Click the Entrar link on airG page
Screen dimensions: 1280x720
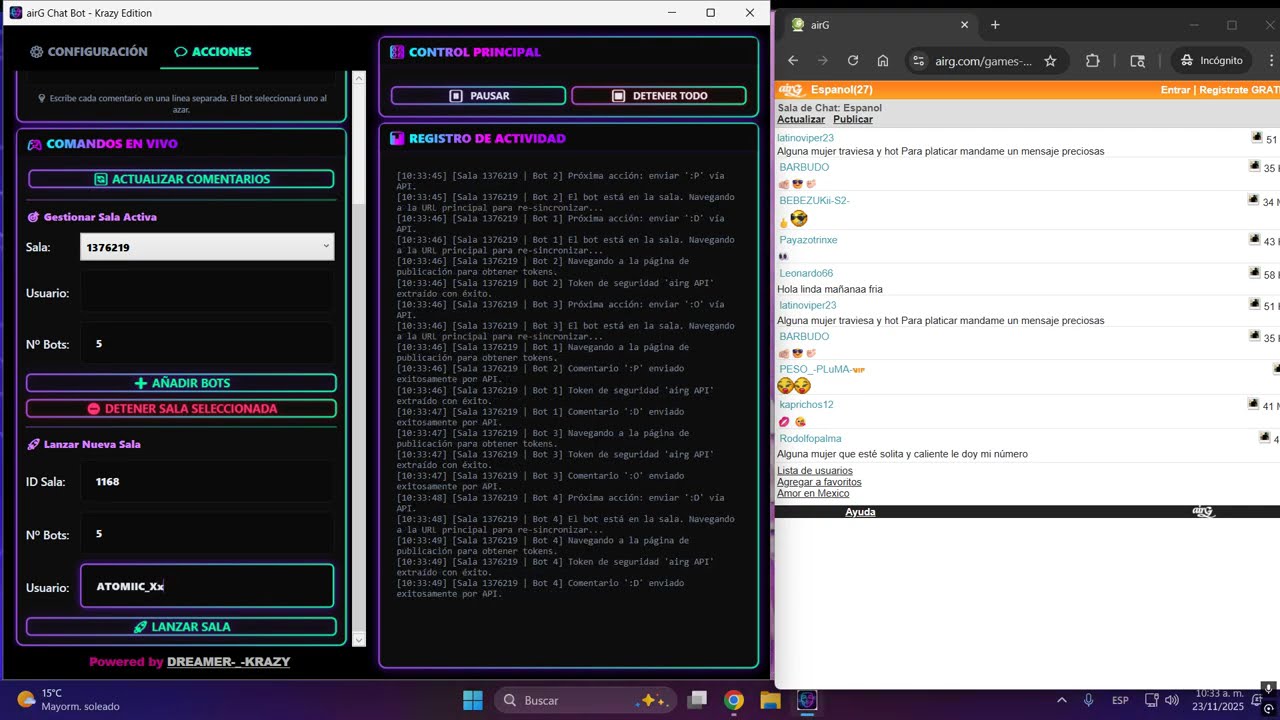(x=1175, y=90)
